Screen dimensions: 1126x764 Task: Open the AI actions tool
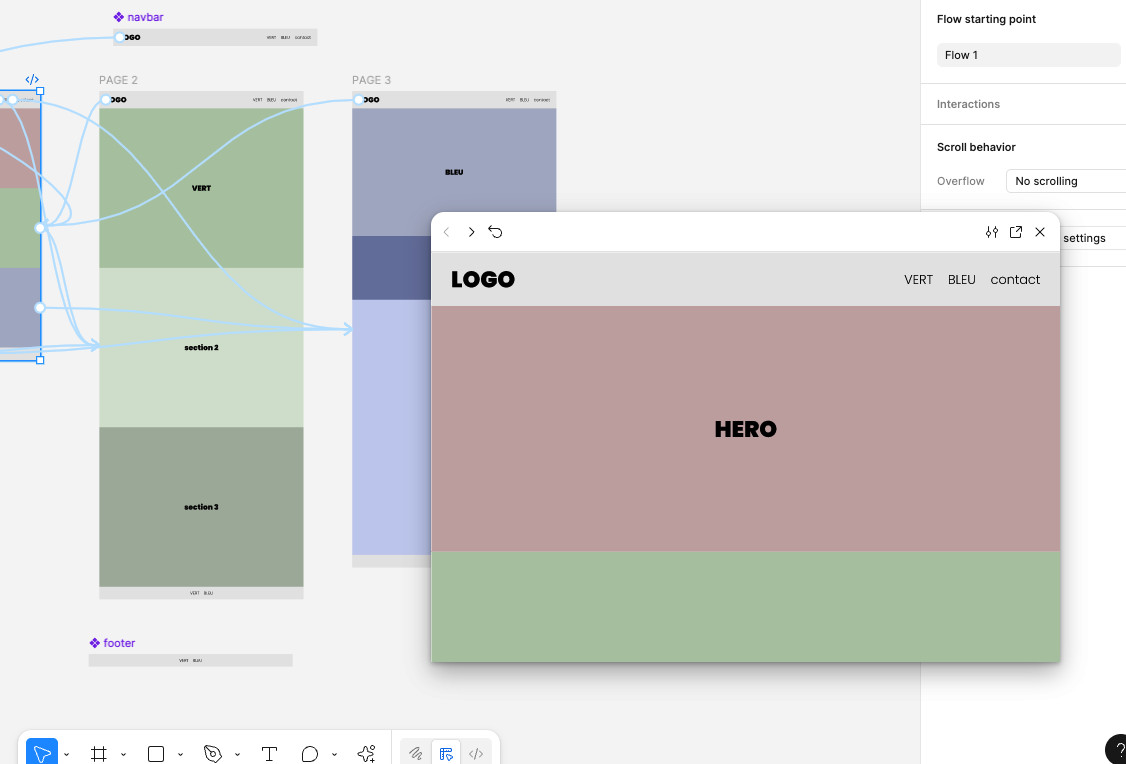pyautogui.click(x=366, y=754)
